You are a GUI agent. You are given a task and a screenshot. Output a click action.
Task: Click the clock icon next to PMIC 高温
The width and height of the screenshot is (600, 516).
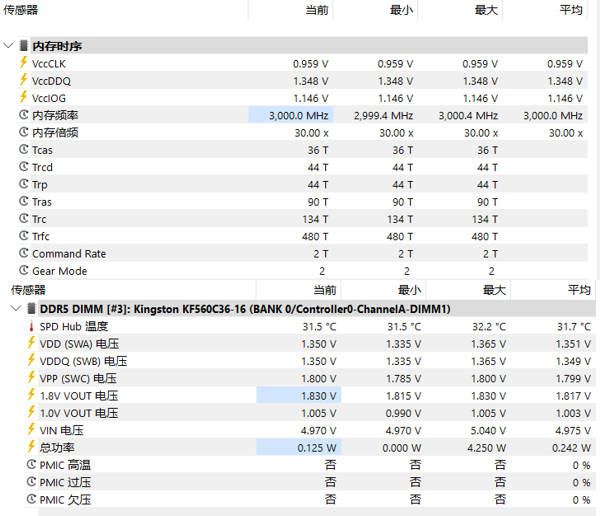[31, 464]
